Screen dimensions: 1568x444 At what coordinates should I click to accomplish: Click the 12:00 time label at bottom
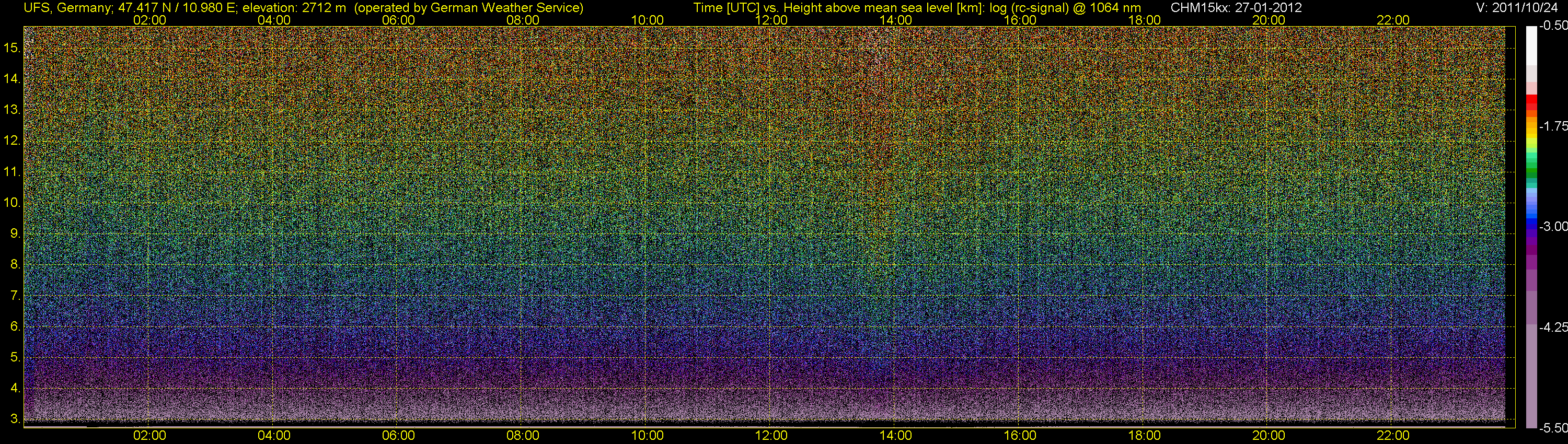pos(771,436)
